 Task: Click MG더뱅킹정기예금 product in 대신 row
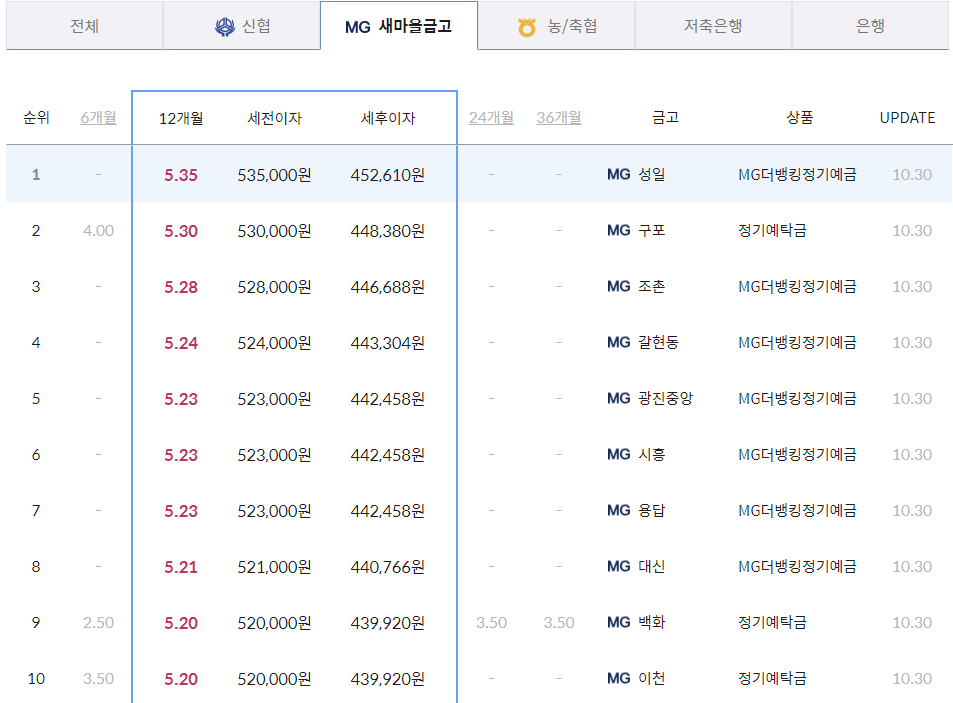(797, 566)
